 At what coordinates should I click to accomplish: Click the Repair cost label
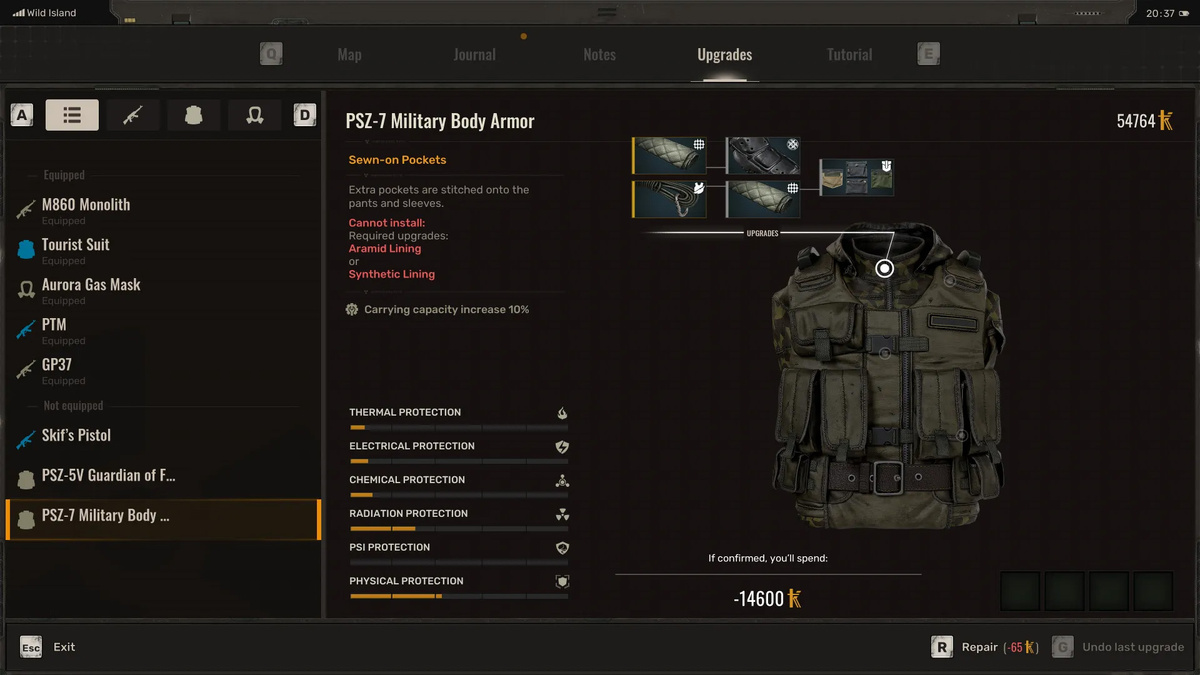click(x=1000, y=647)
